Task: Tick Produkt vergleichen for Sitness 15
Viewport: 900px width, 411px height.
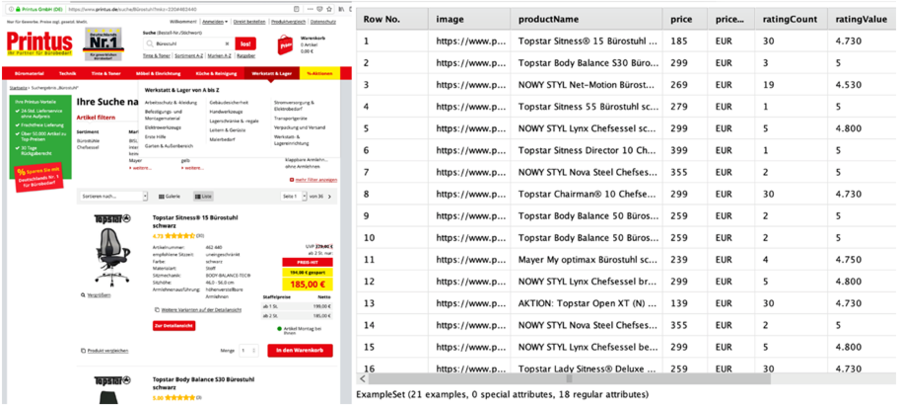Action: click(105, 350)
